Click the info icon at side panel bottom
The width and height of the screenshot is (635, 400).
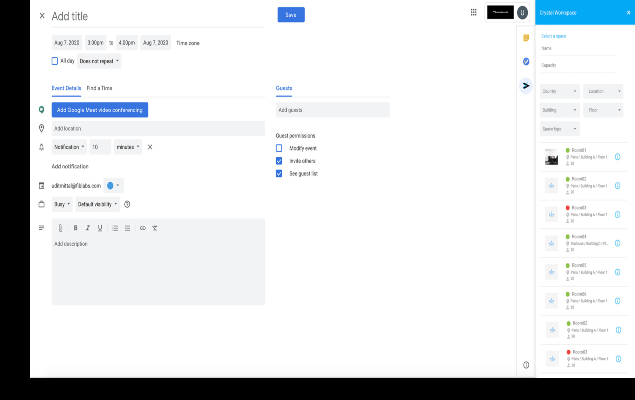[x=526, y=365]
